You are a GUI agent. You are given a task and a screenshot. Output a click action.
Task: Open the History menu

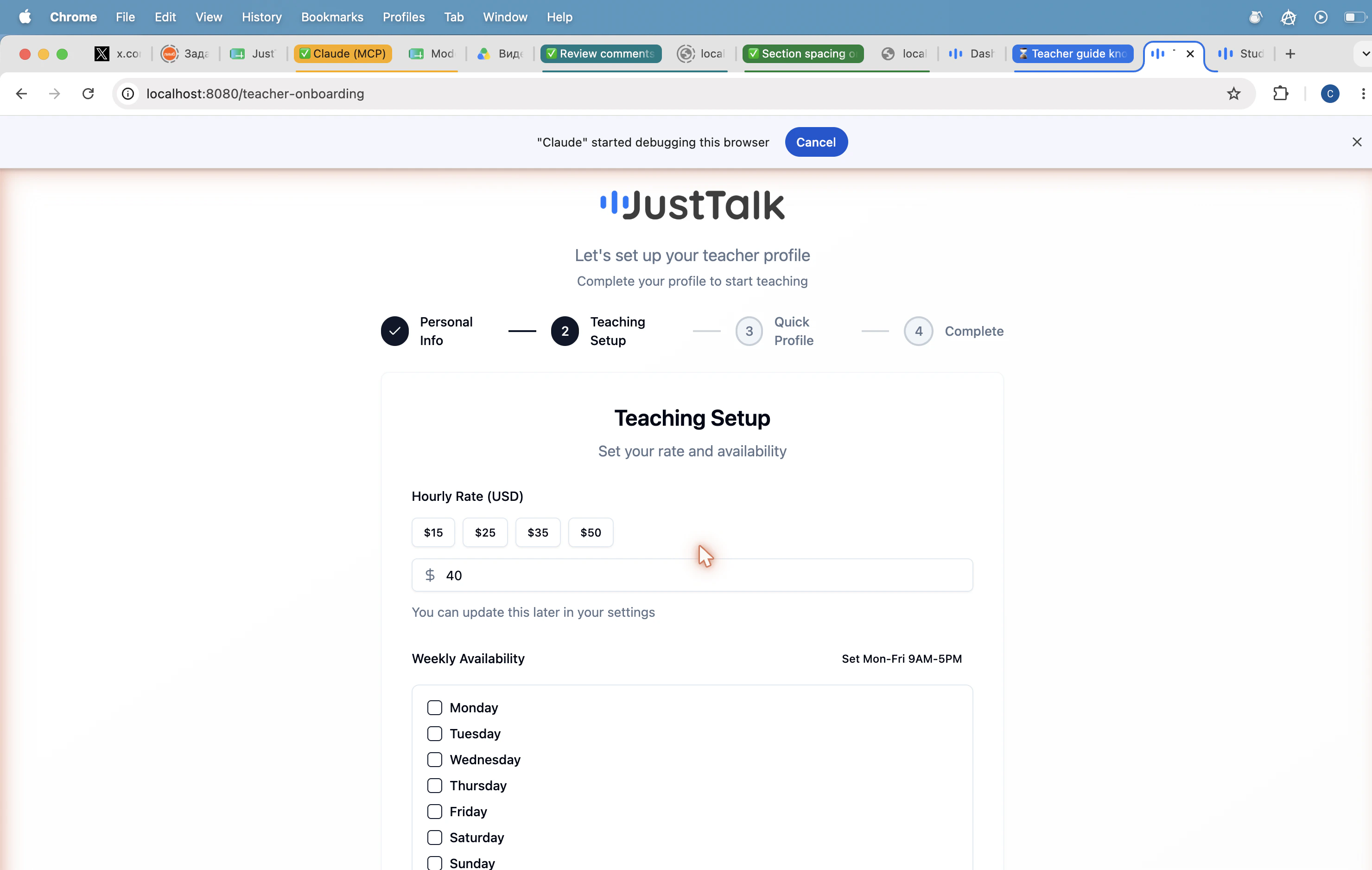(261, 17)
